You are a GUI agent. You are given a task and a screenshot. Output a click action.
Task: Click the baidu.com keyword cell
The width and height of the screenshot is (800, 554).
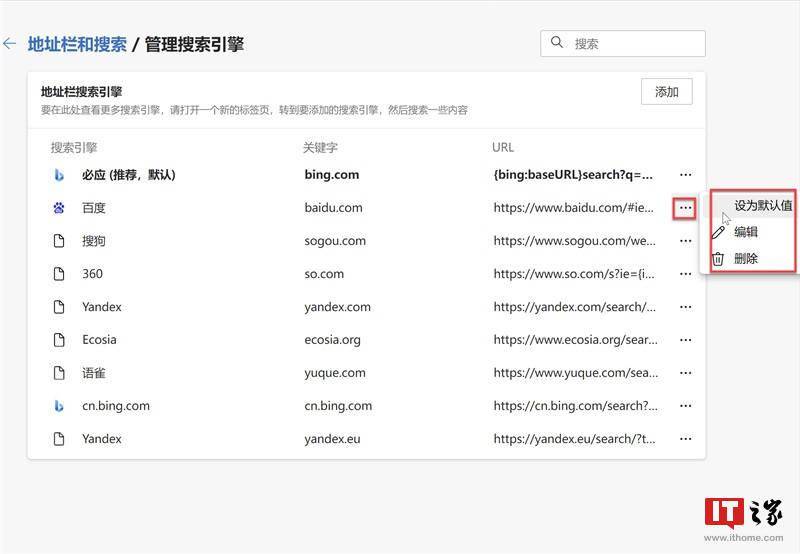[x=334, y=208]
